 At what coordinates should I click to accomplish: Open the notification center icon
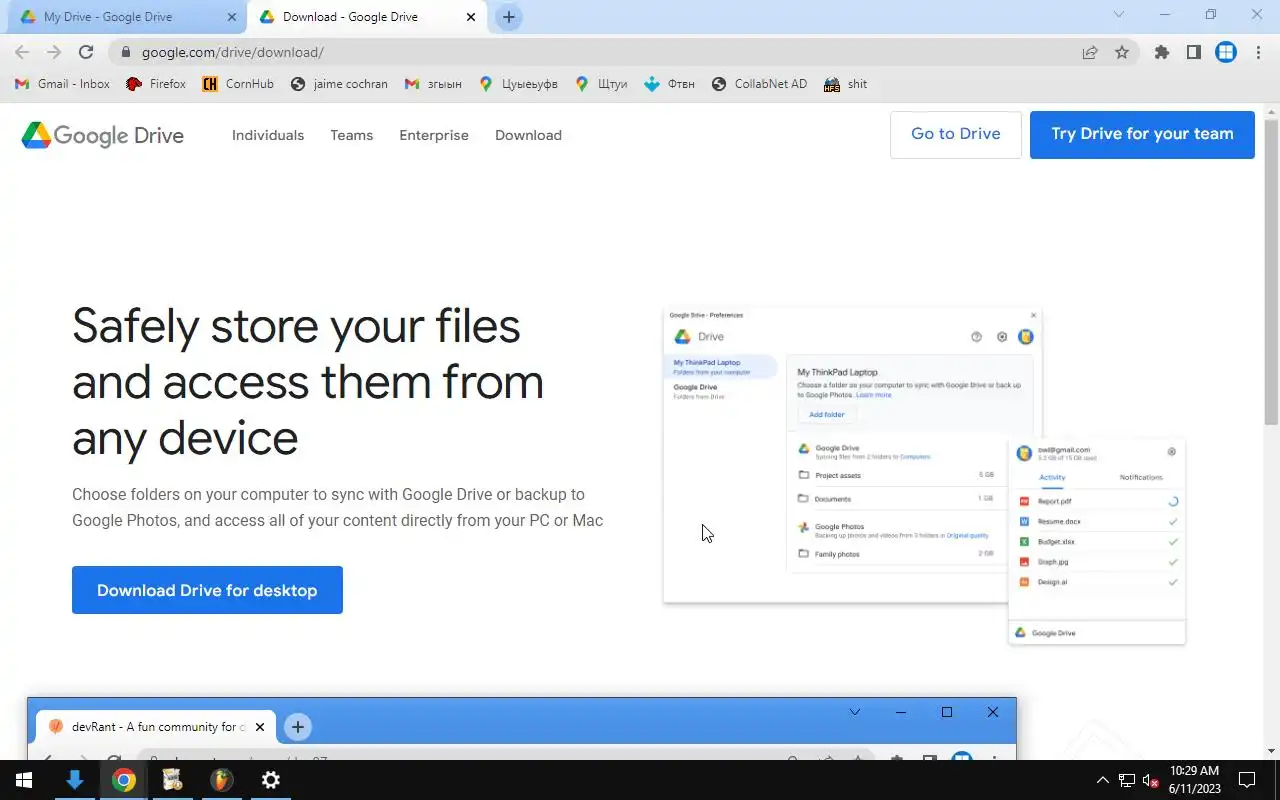pyautogui.click(x=1247, y=780)
